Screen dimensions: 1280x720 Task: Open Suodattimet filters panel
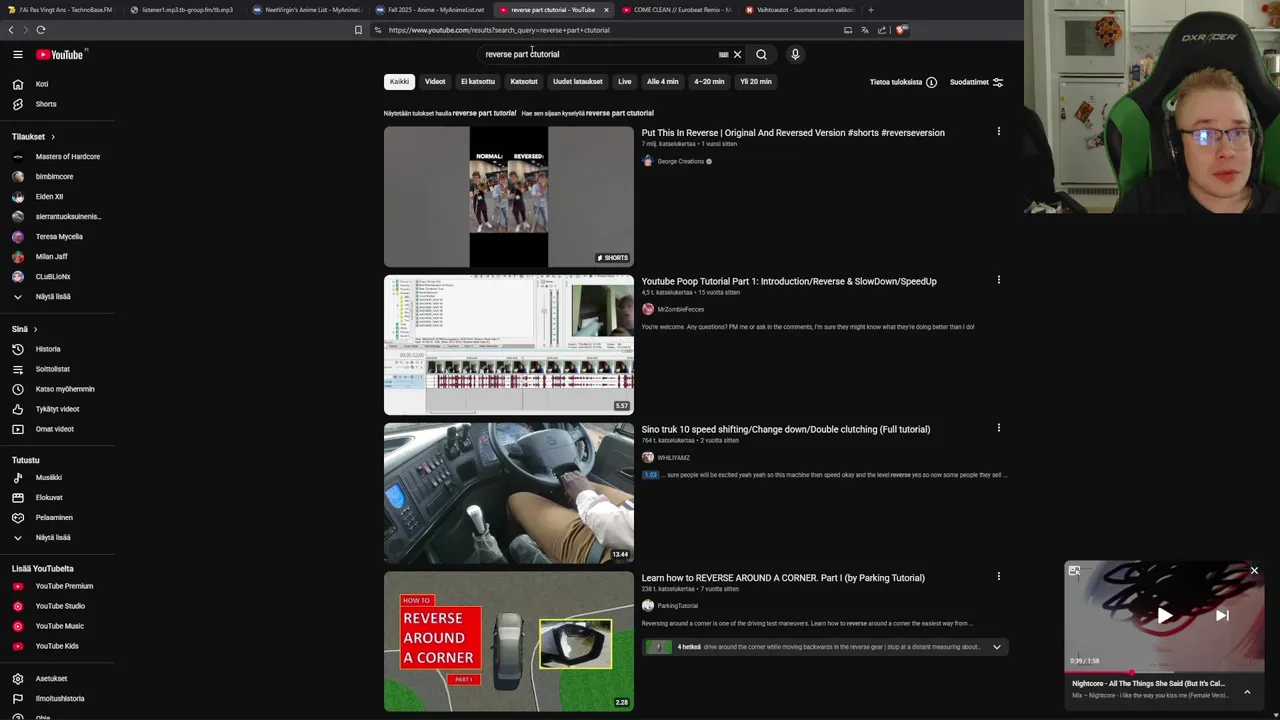[x=976, y=82]
